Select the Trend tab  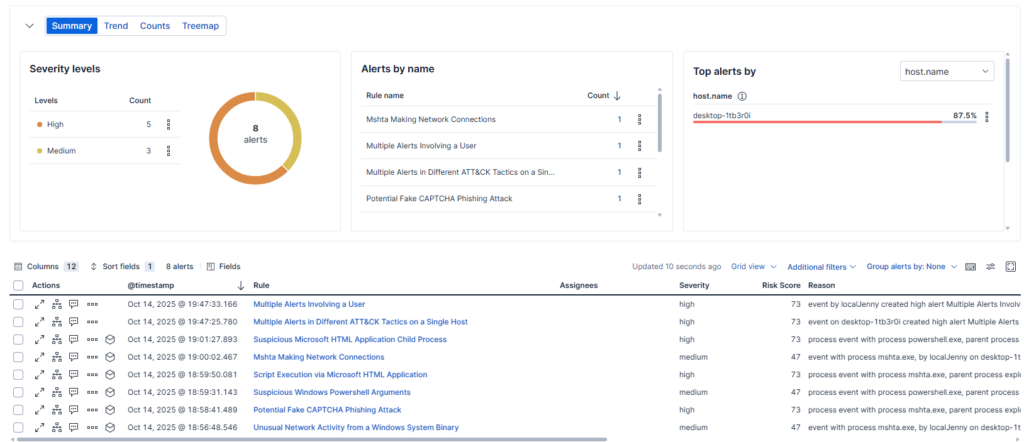click(116, 26)
